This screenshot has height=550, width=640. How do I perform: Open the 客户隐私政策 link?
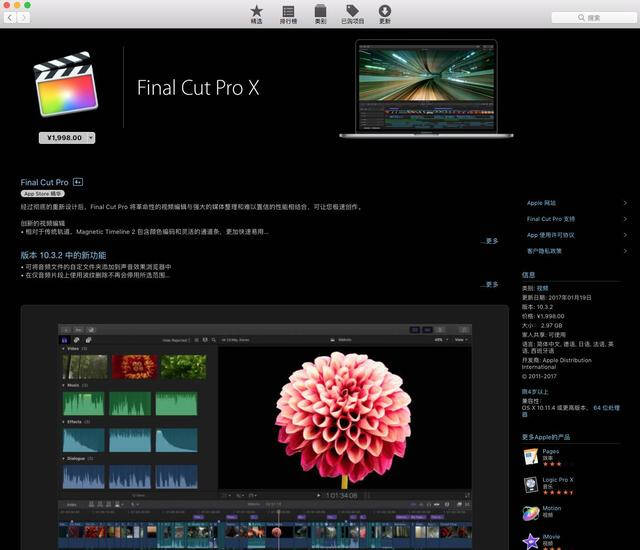(x=544, y=251)
